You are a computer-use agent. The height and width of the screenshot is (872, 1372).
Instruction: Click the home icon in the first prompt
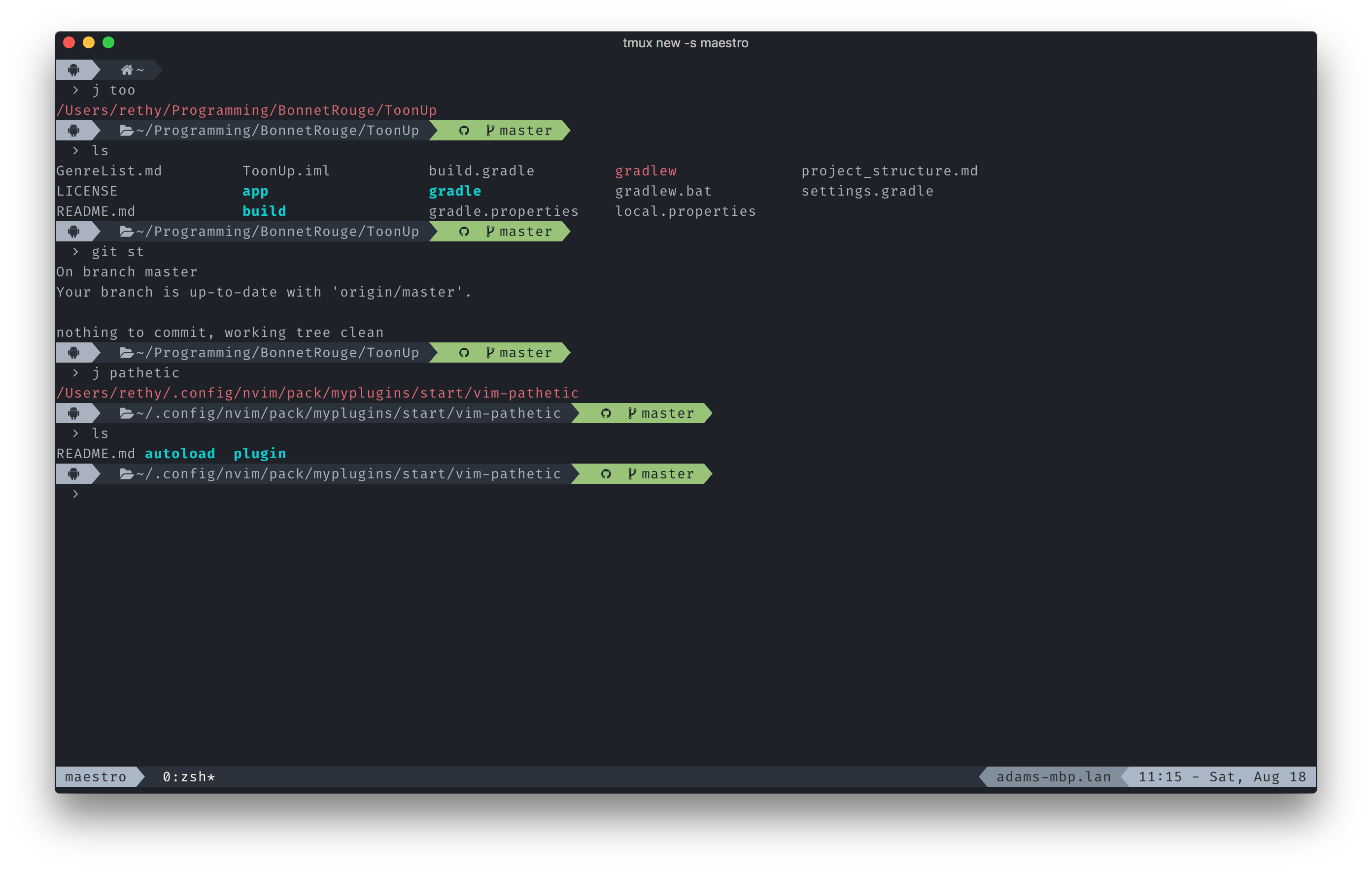pyautogui.click(x=127, y=70)
